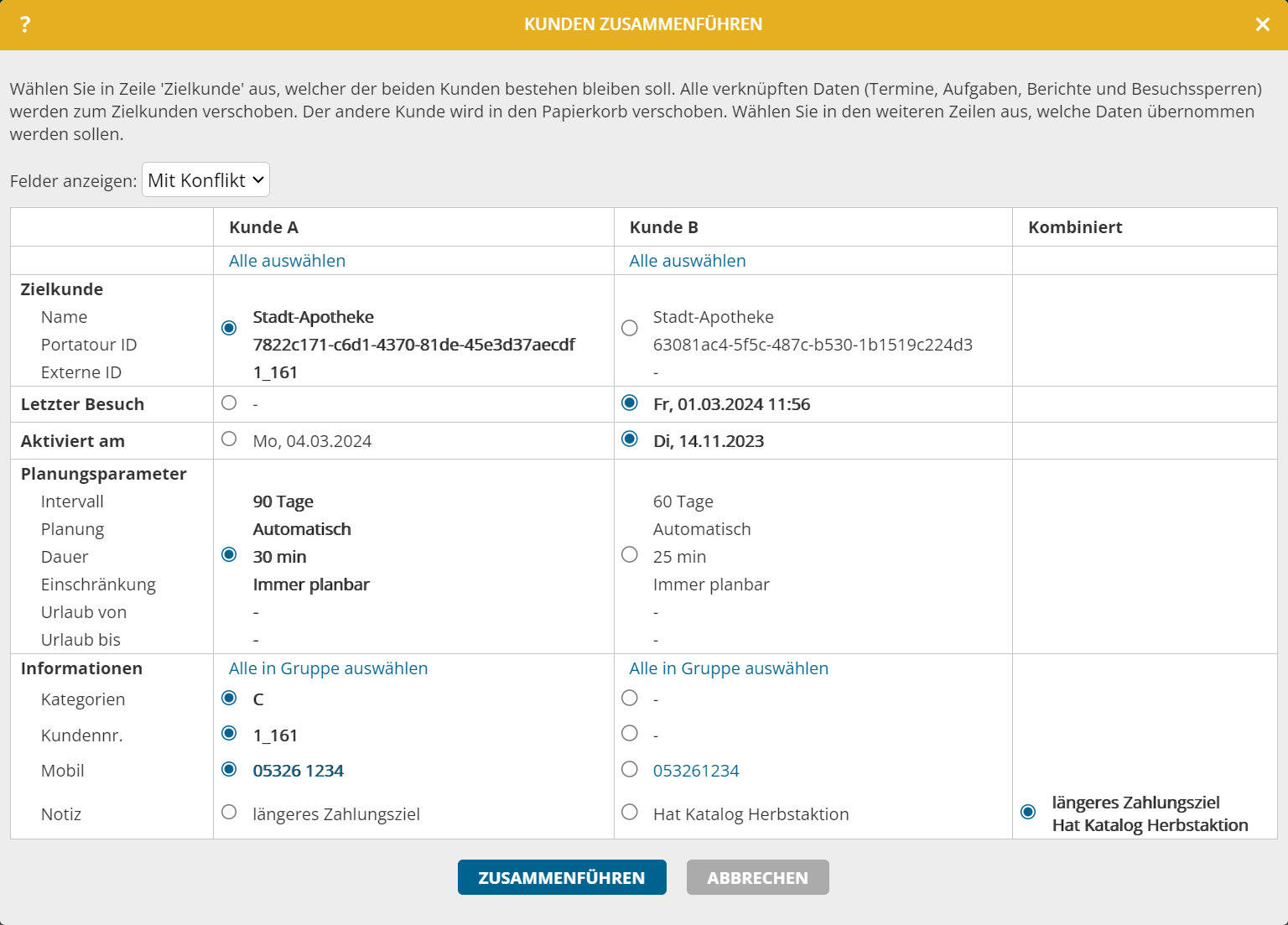Select Kunde A empty Letzter Besuch
This screenshot has height=925, width=1288.
229,403
